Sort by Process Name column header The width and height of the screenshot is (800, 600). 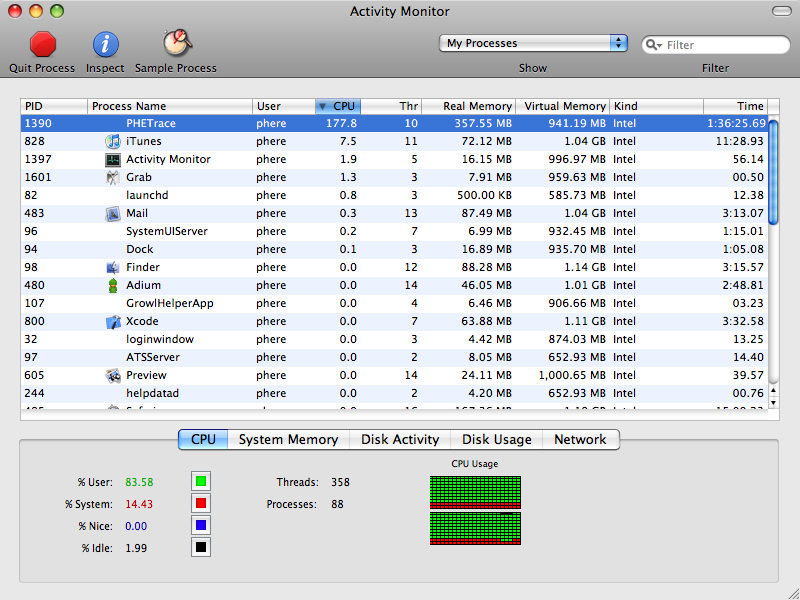click(x=170, y=106)
